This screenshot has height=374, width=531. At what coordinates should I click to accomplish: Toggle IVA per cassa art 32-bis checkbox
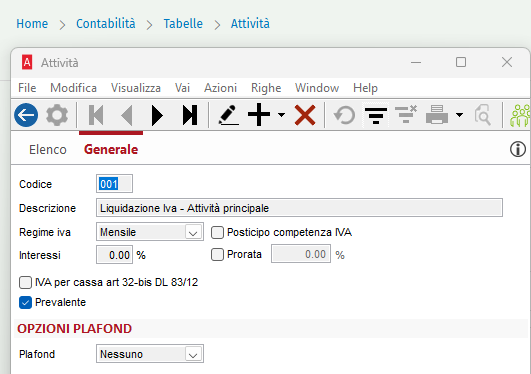pos(25,282)
